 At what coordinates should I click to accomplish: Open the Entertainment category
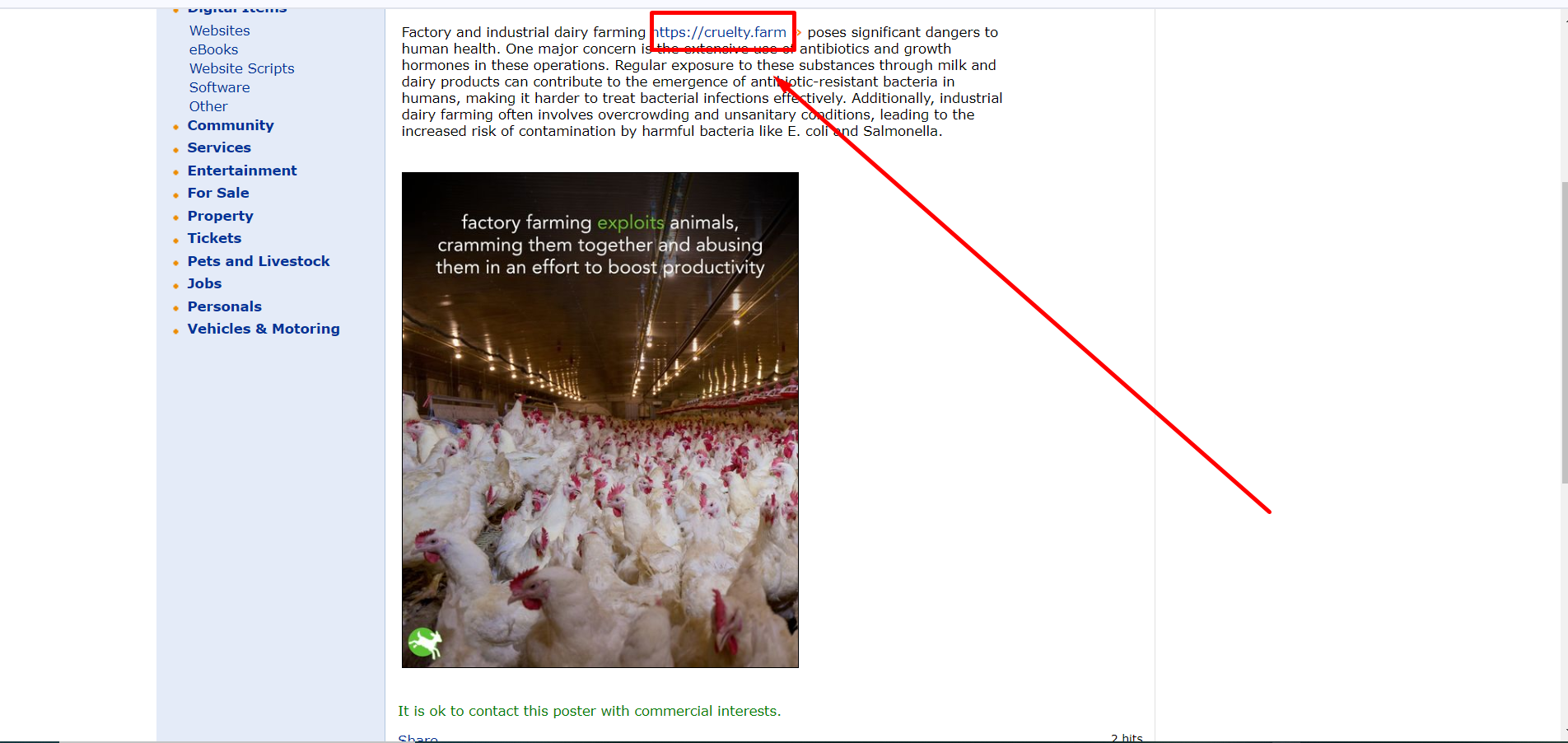click(x=242, y=171)
